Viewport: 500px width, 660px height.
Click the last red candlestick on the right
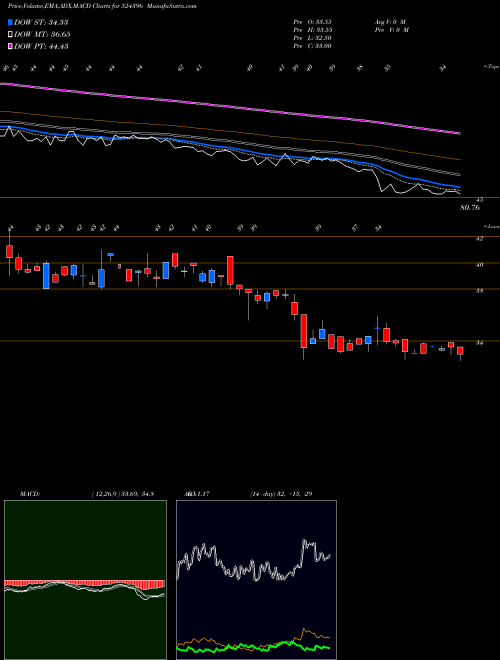click(x=460, y=351)
